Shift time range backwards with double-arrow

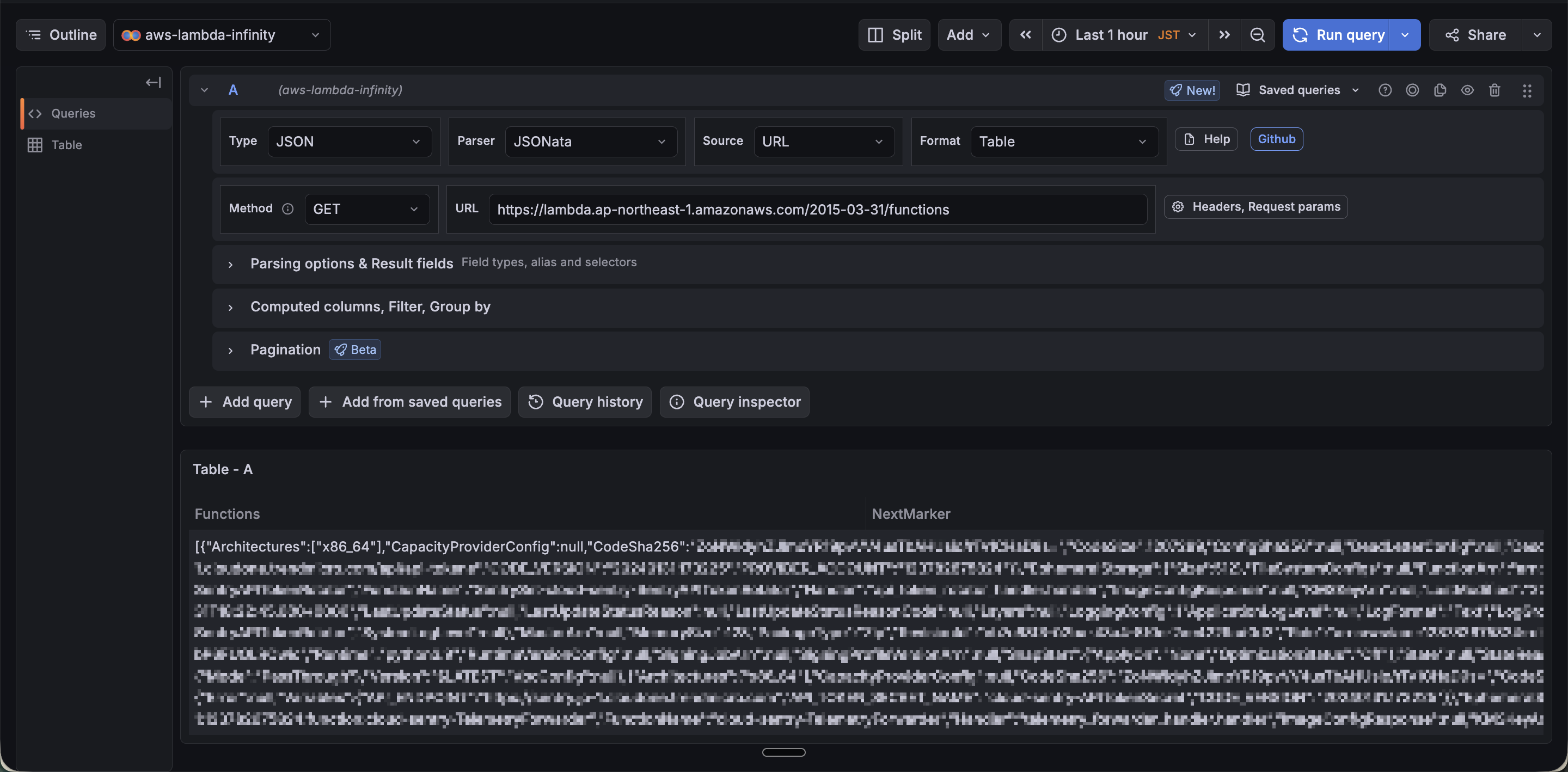pos(1026,35)
